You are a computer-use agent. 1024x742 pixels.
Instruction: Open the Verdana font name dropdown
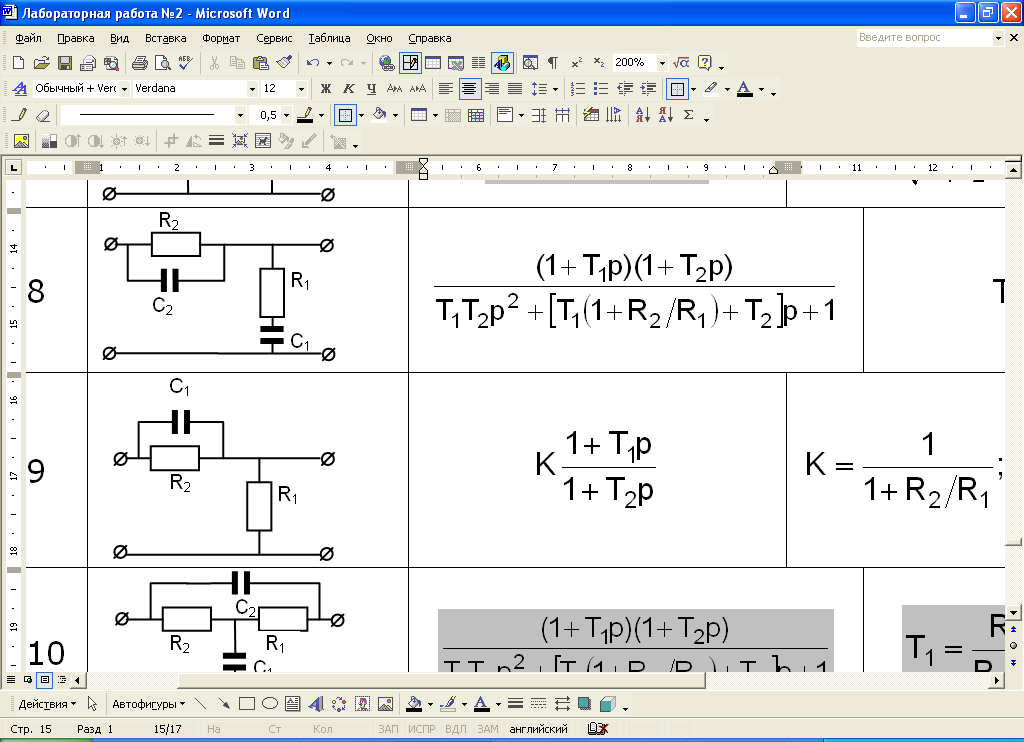tap(252, 89)
